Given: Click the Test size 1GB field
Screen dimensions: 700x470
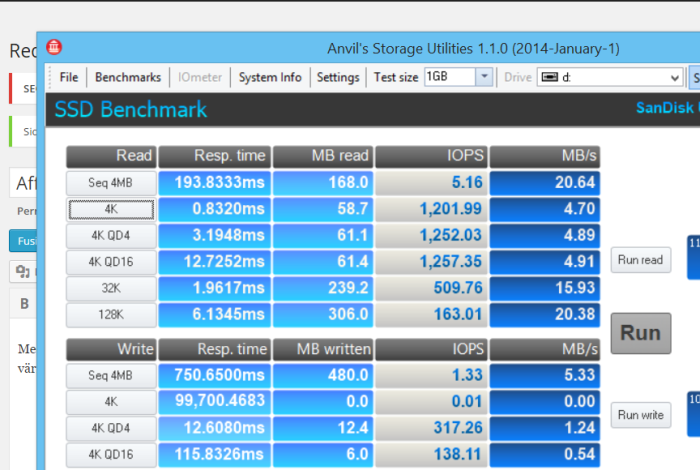Looking at the screenshot, I should click(448, 77).
